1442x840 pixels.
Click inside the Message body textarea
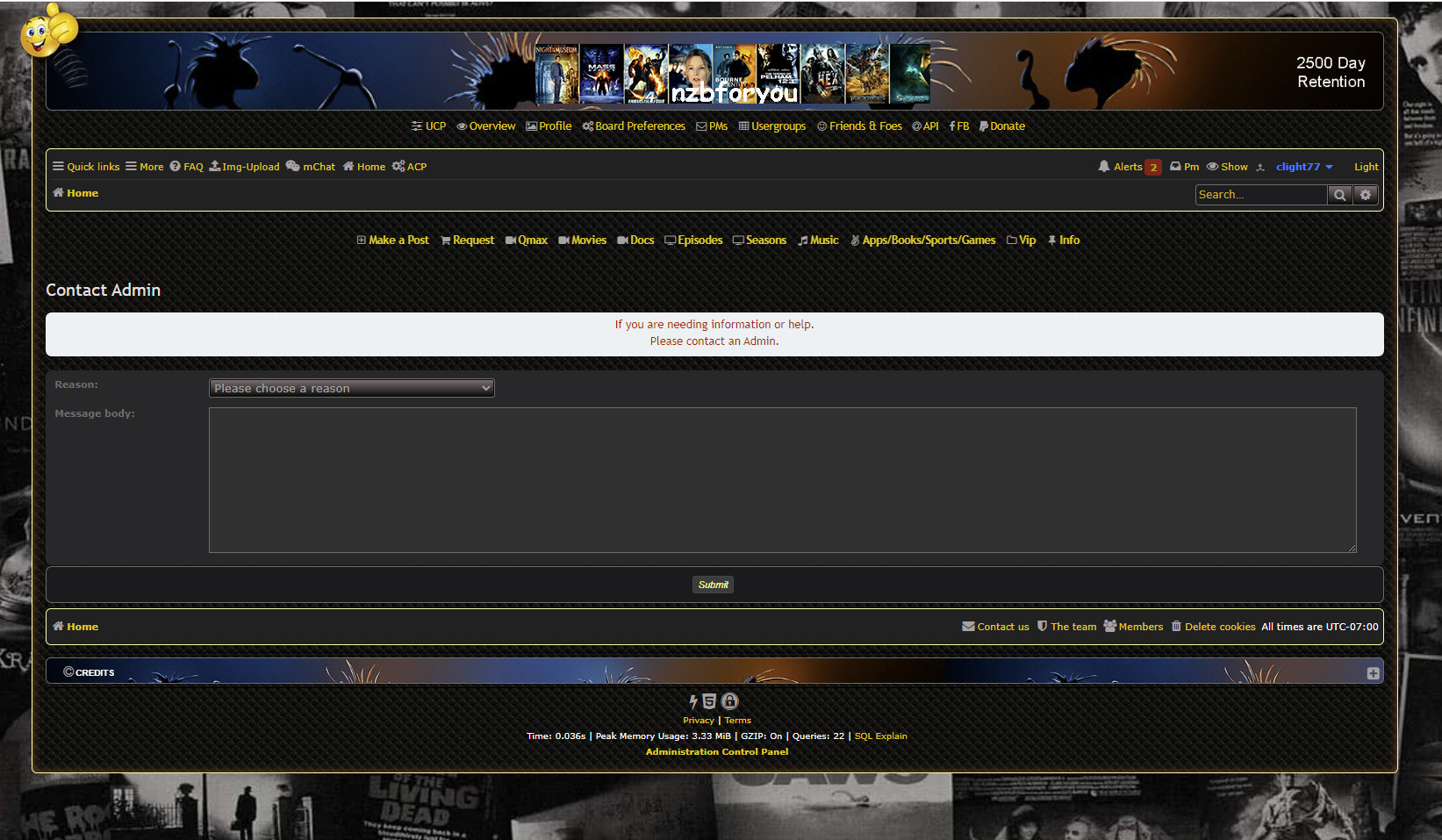coord(782,480)
